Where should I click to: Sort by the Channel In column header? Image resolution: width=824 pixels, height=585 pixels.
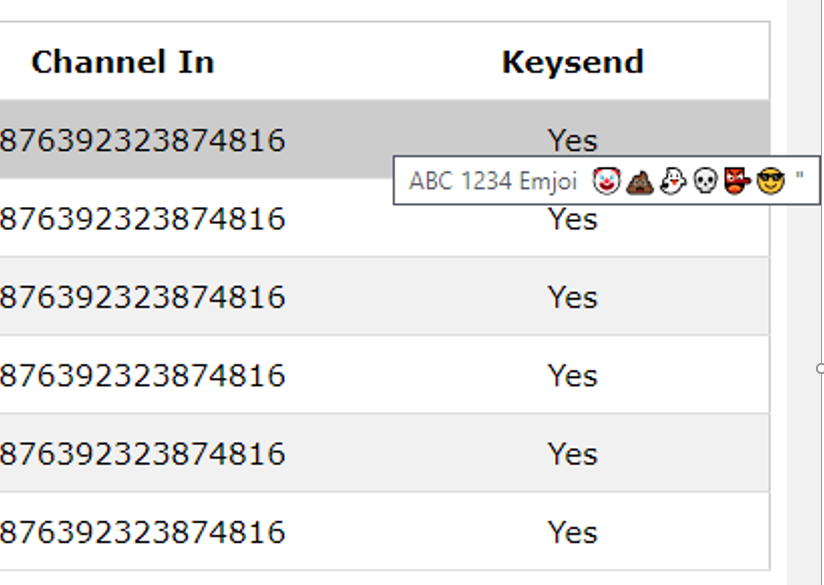[122, 62]
